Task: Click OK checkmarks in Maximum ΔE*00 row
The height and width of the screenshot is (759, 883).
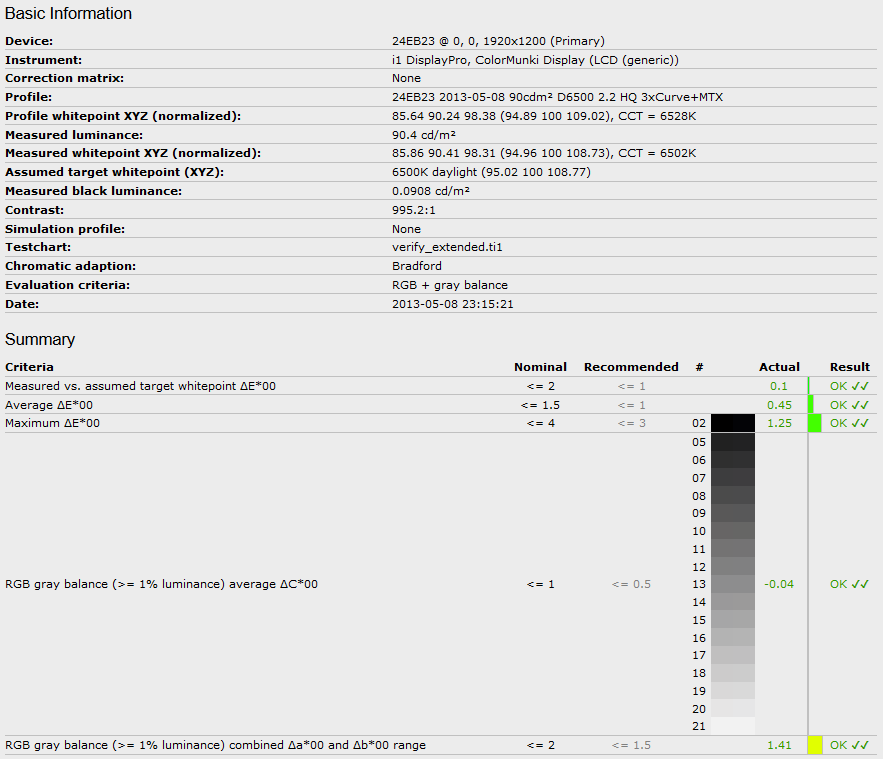Action: coord(849,423)
